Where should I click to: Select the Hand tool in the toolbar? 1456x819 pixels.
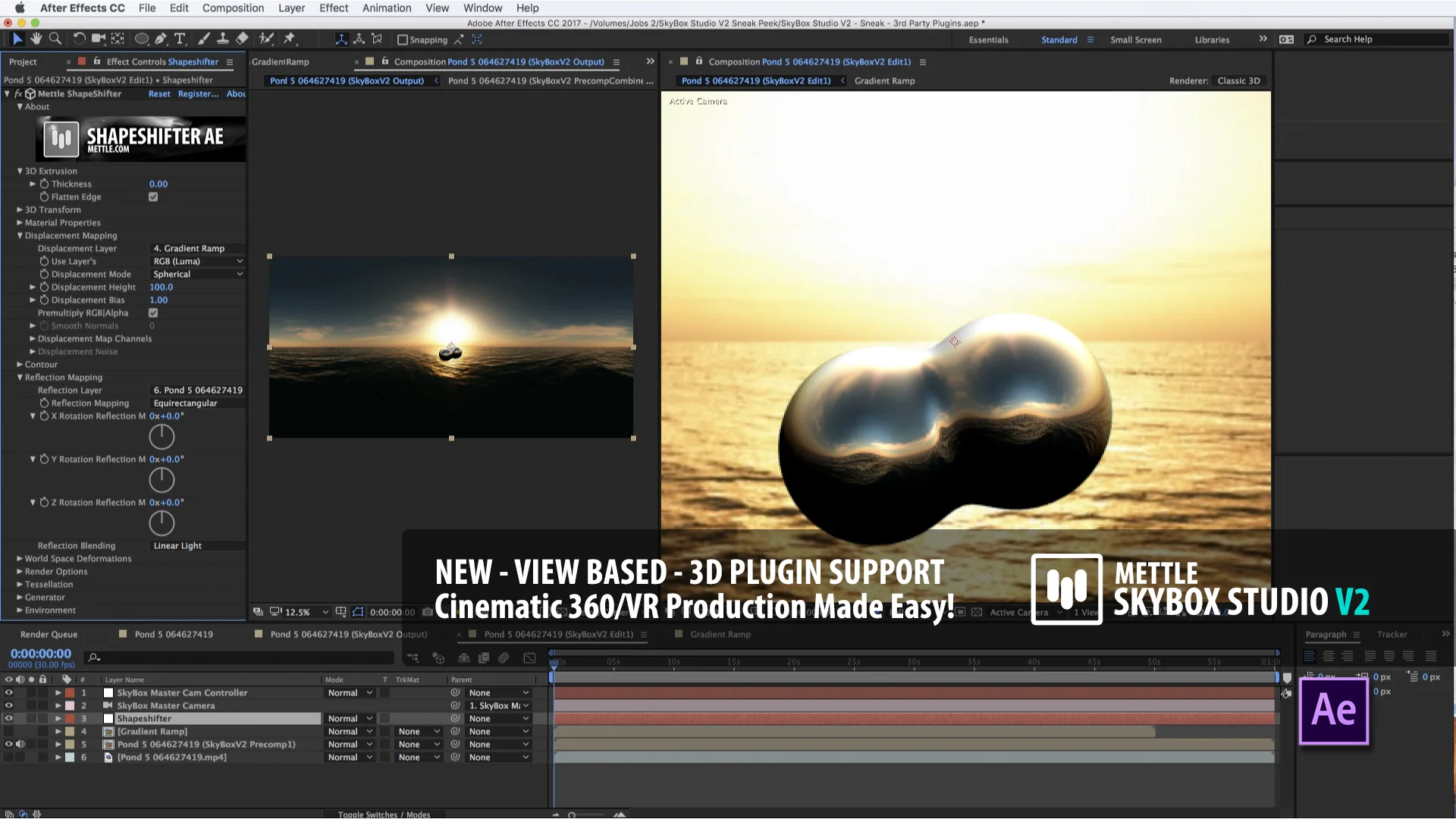36,39
